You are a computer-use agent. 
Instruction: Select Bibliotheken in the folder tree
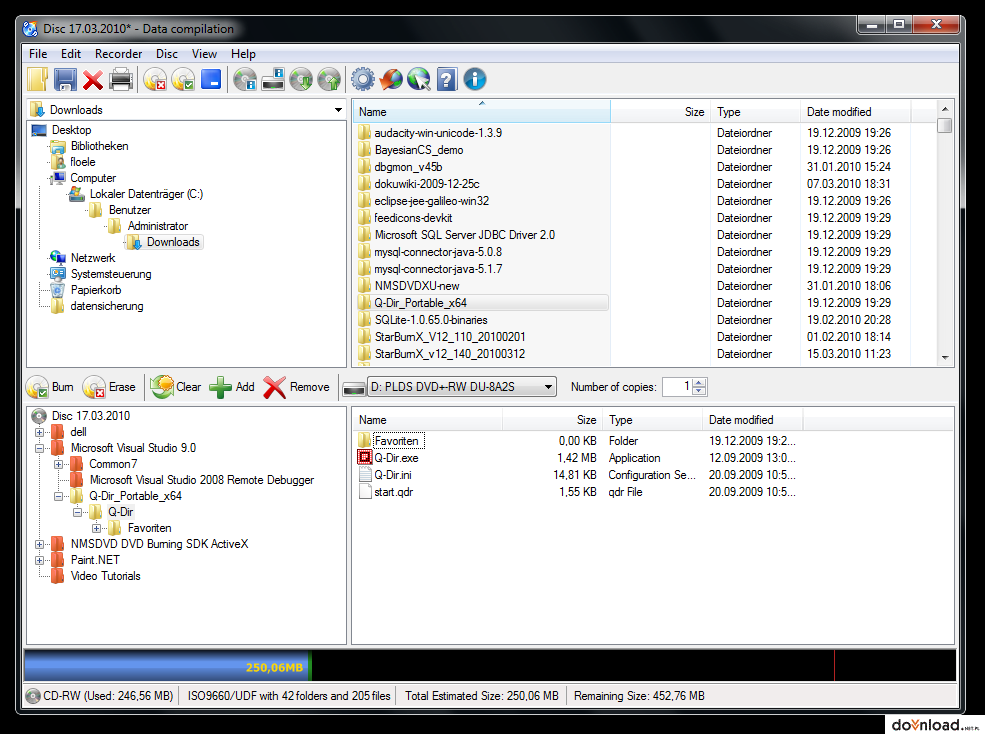99,146
